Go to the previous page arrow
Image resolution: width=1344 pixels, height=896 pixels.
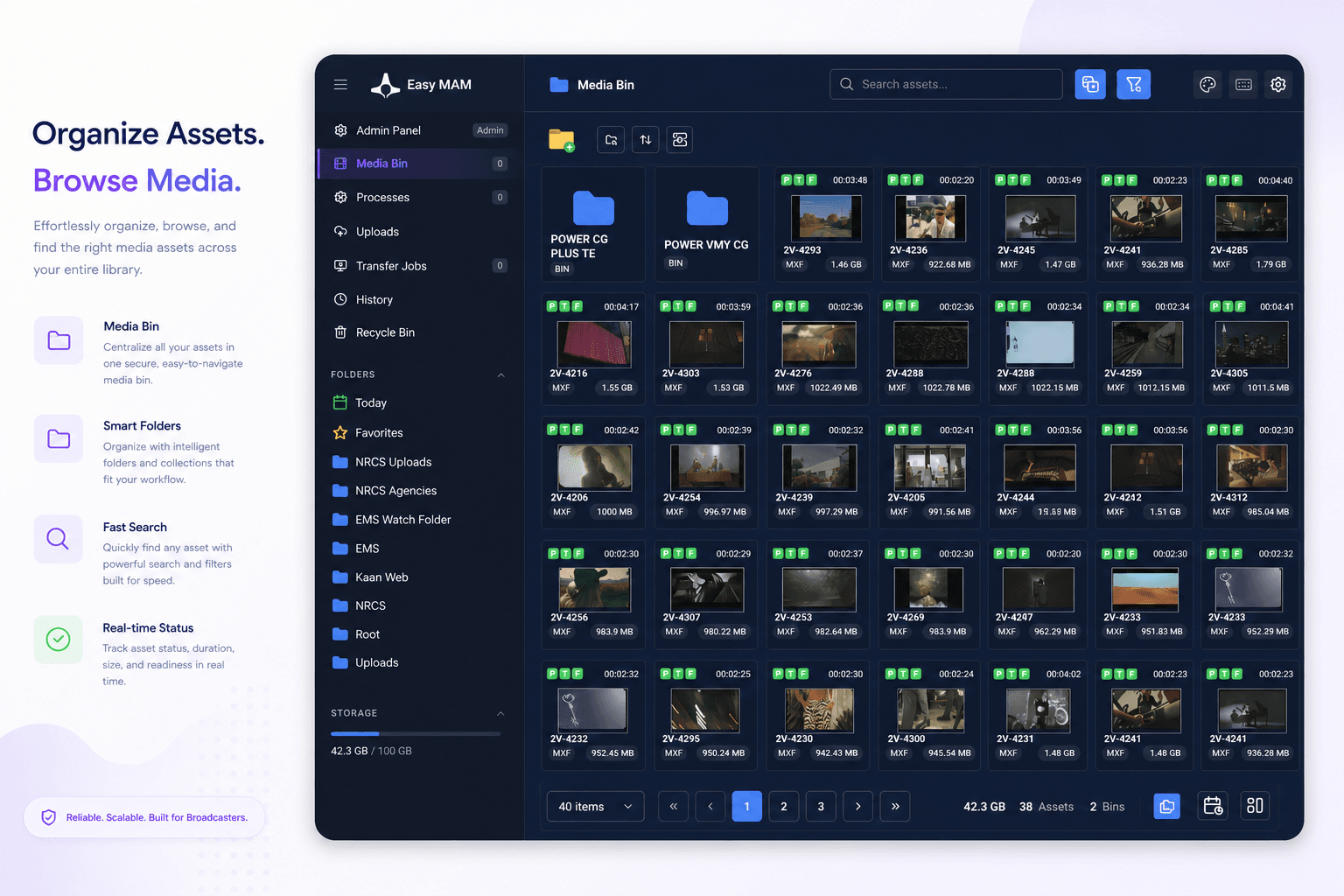710,807
